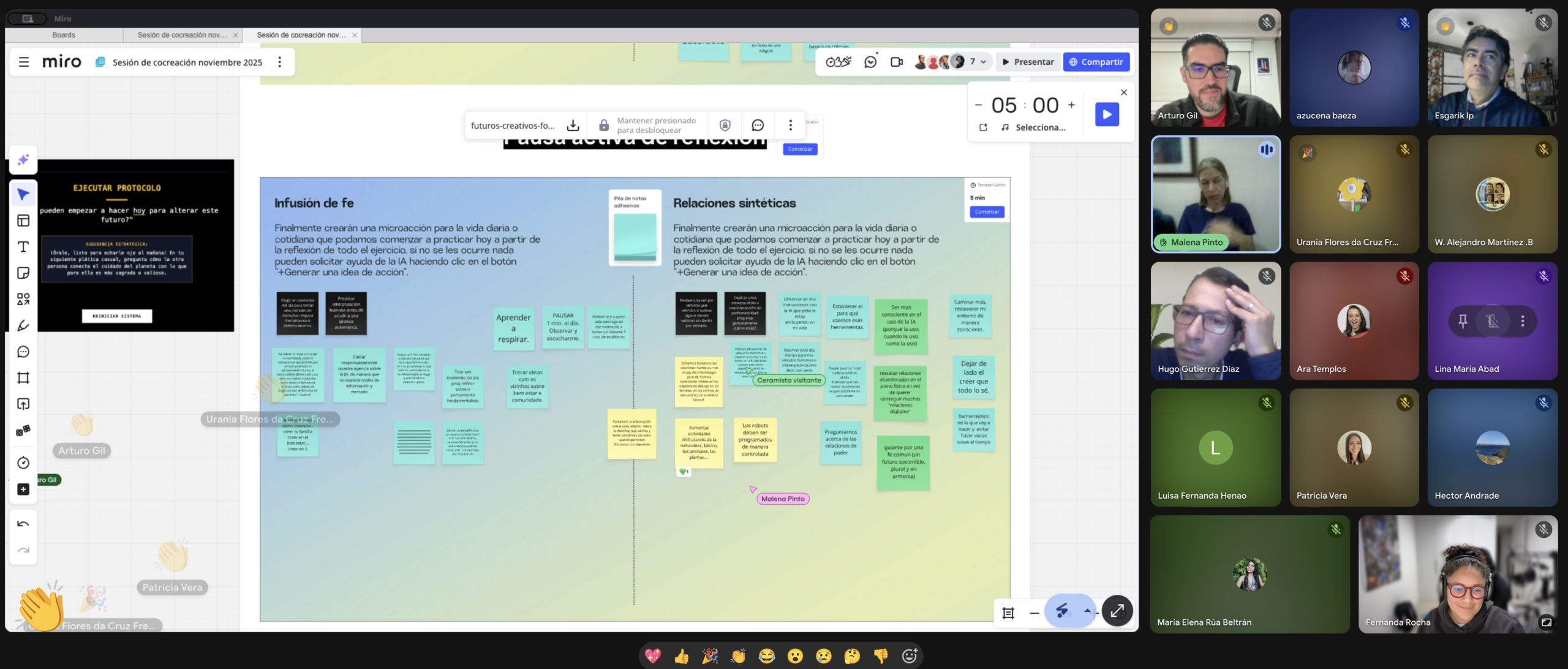Hold the lock icon to unlock
Screen dimensions: 1568x669
(x=603, y=126)
